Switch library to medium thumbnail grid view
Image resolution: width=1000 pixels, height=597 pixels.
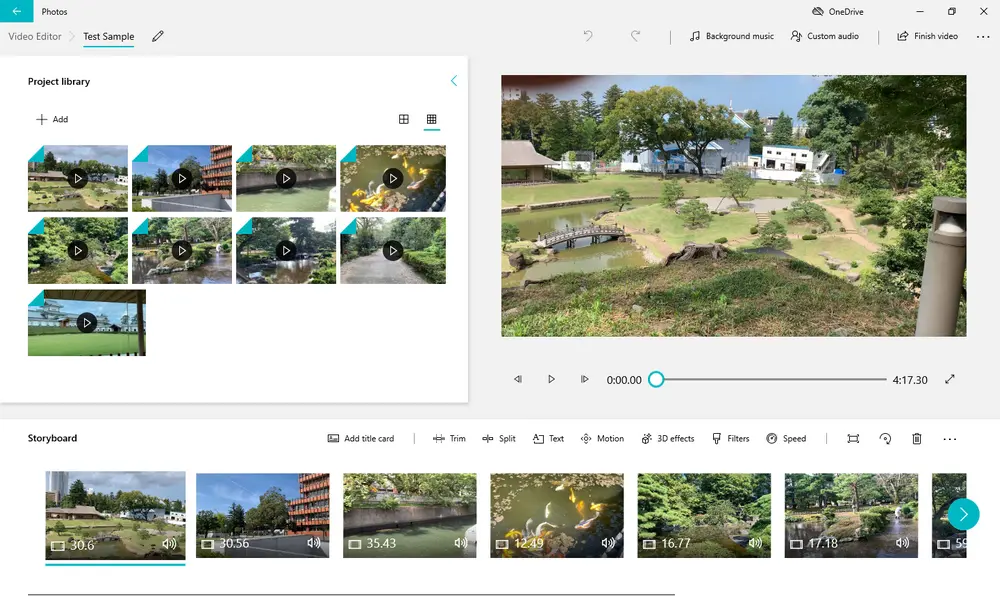[404, 119]
